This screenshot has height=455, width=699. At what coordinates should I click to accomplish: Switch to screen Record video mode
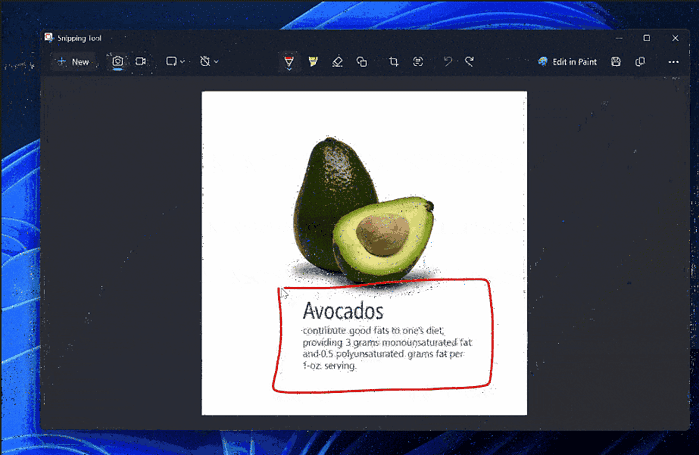pyautogui.click(x=141, y=61)
